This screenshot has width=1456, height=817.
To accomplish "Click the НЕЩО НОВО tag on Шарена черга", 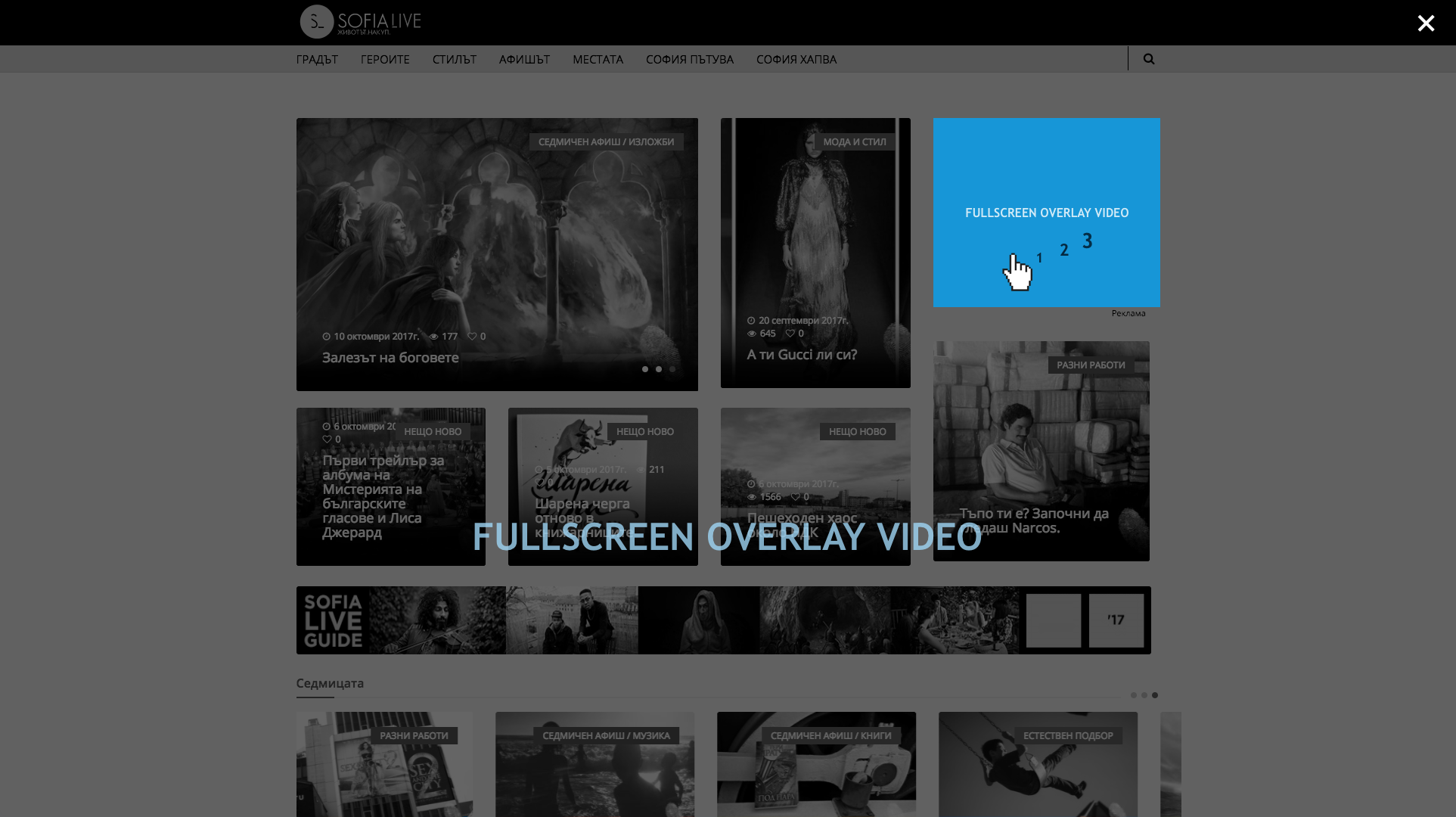I will point(644,431).
